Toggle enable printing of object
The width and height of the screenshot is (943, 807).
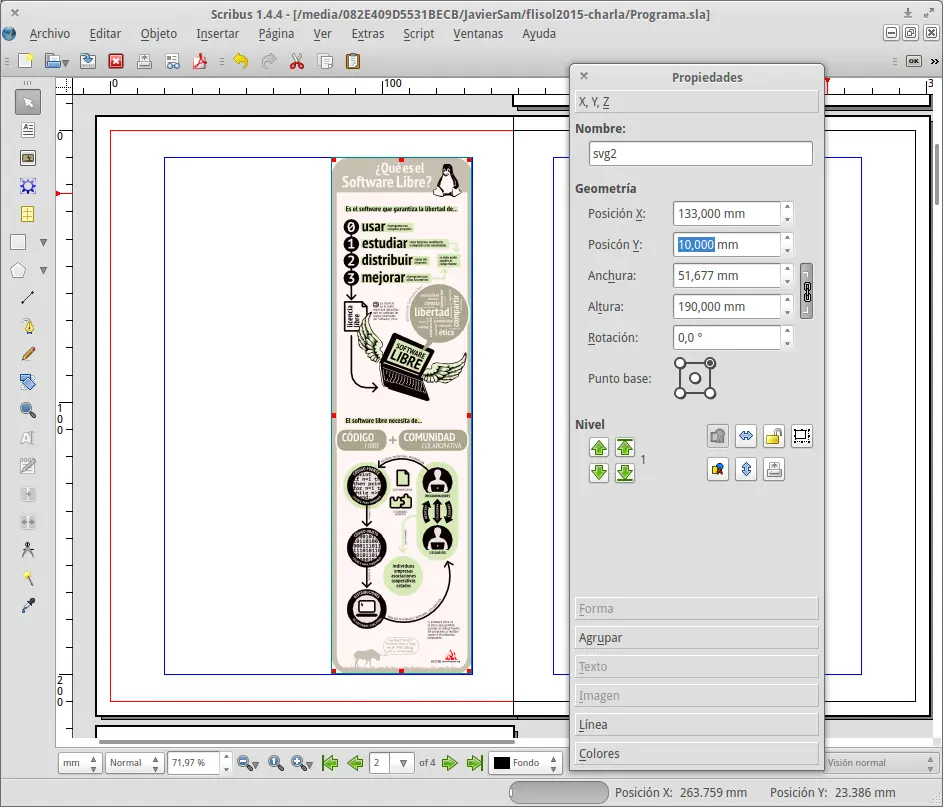click(x=774, y=469)
